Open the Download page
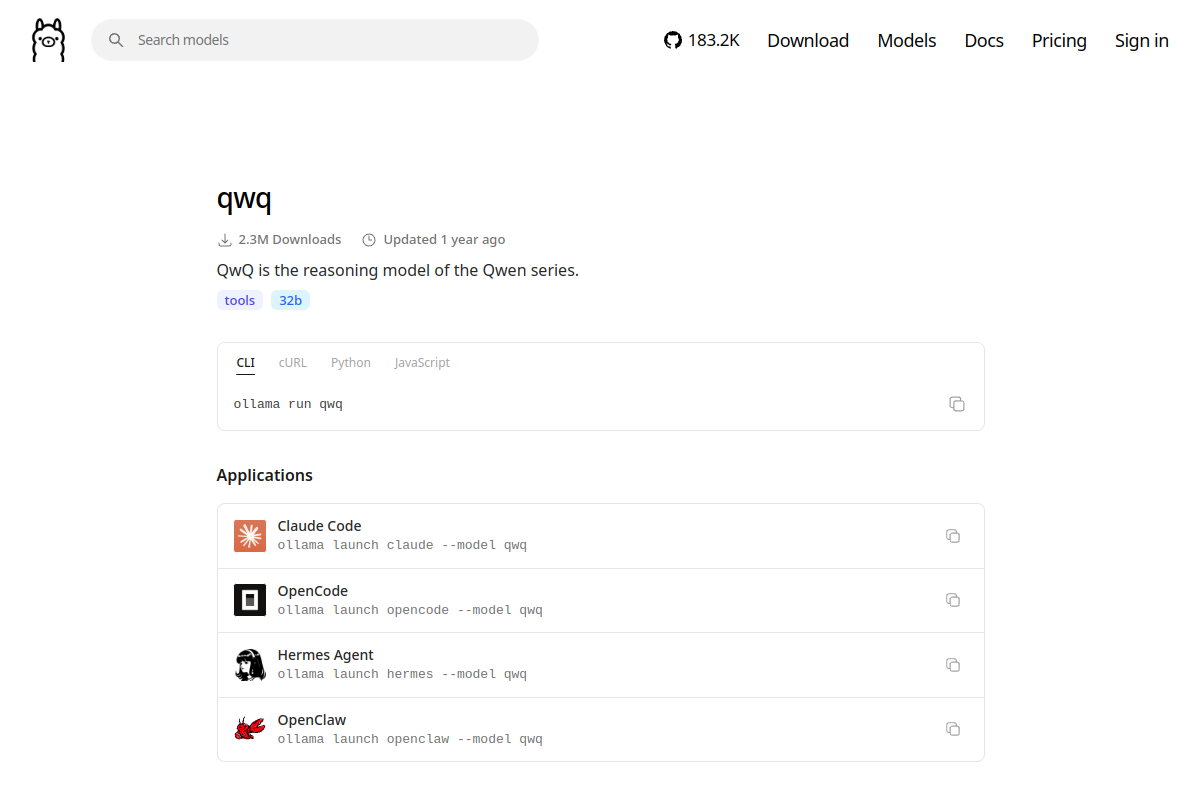 coord(808,40)
